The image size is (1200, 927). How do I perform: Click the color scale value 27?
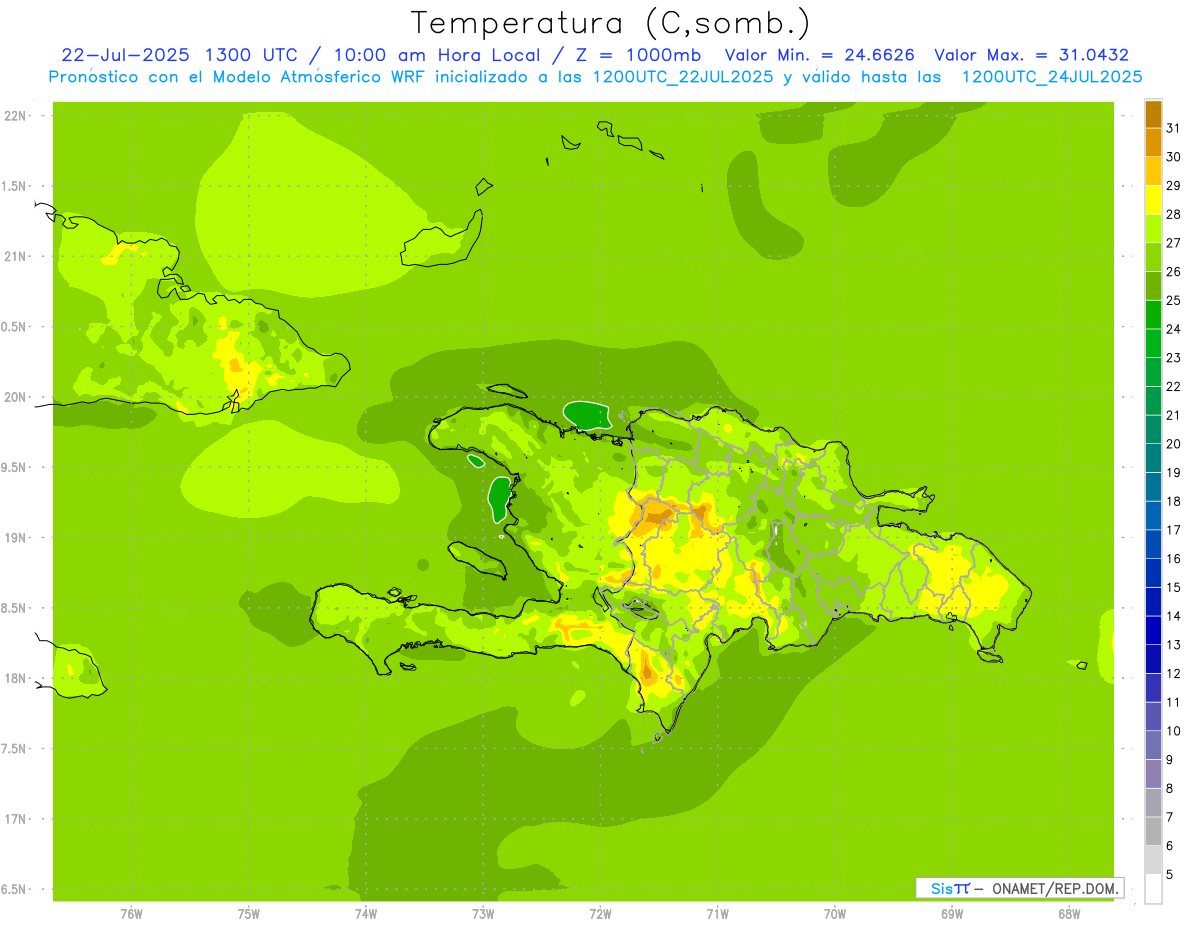1174,243
